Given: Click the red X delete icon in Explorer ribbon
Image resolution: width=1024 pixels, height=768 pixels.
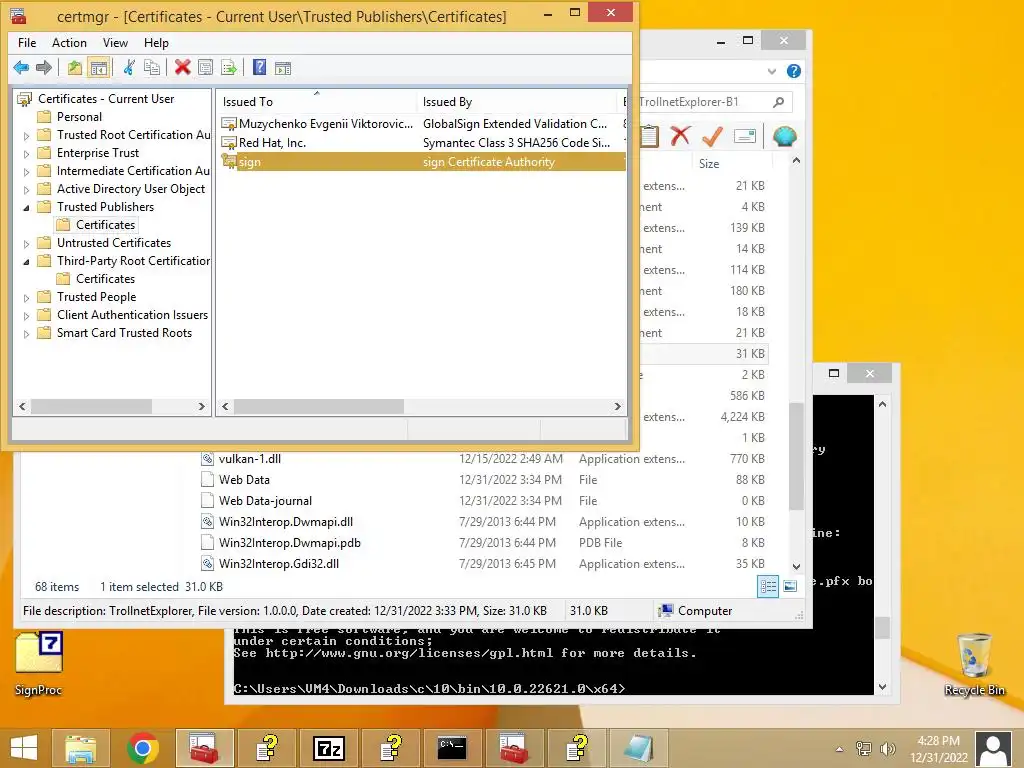Looking at the screenshot, I should [680, 136].
